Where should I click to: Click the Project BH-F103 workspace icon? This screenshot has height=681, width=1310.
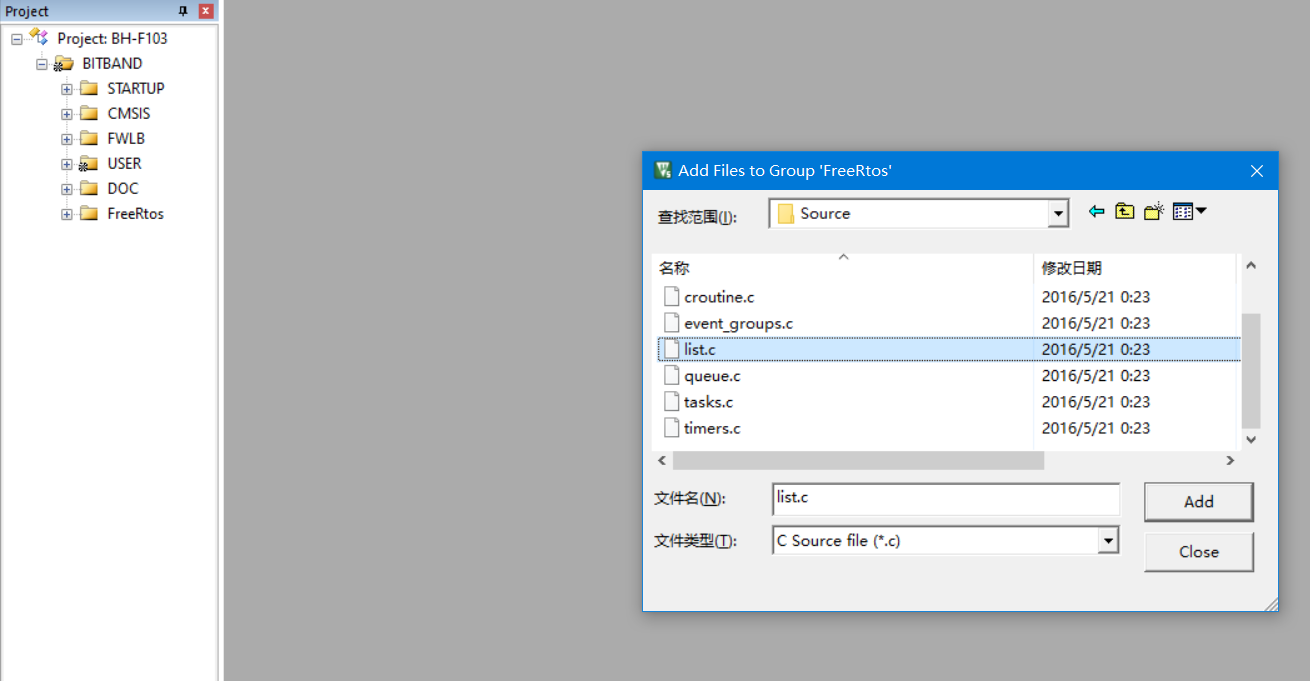coord(39,37)
